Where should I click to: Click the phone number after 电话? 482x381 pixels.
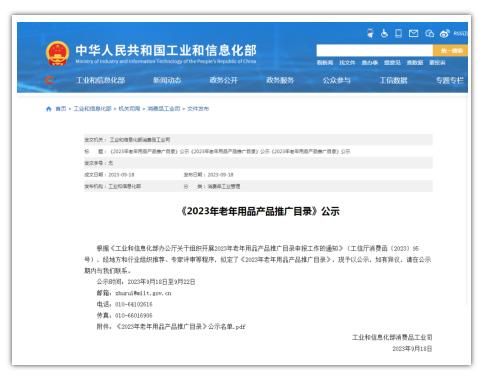134,304
